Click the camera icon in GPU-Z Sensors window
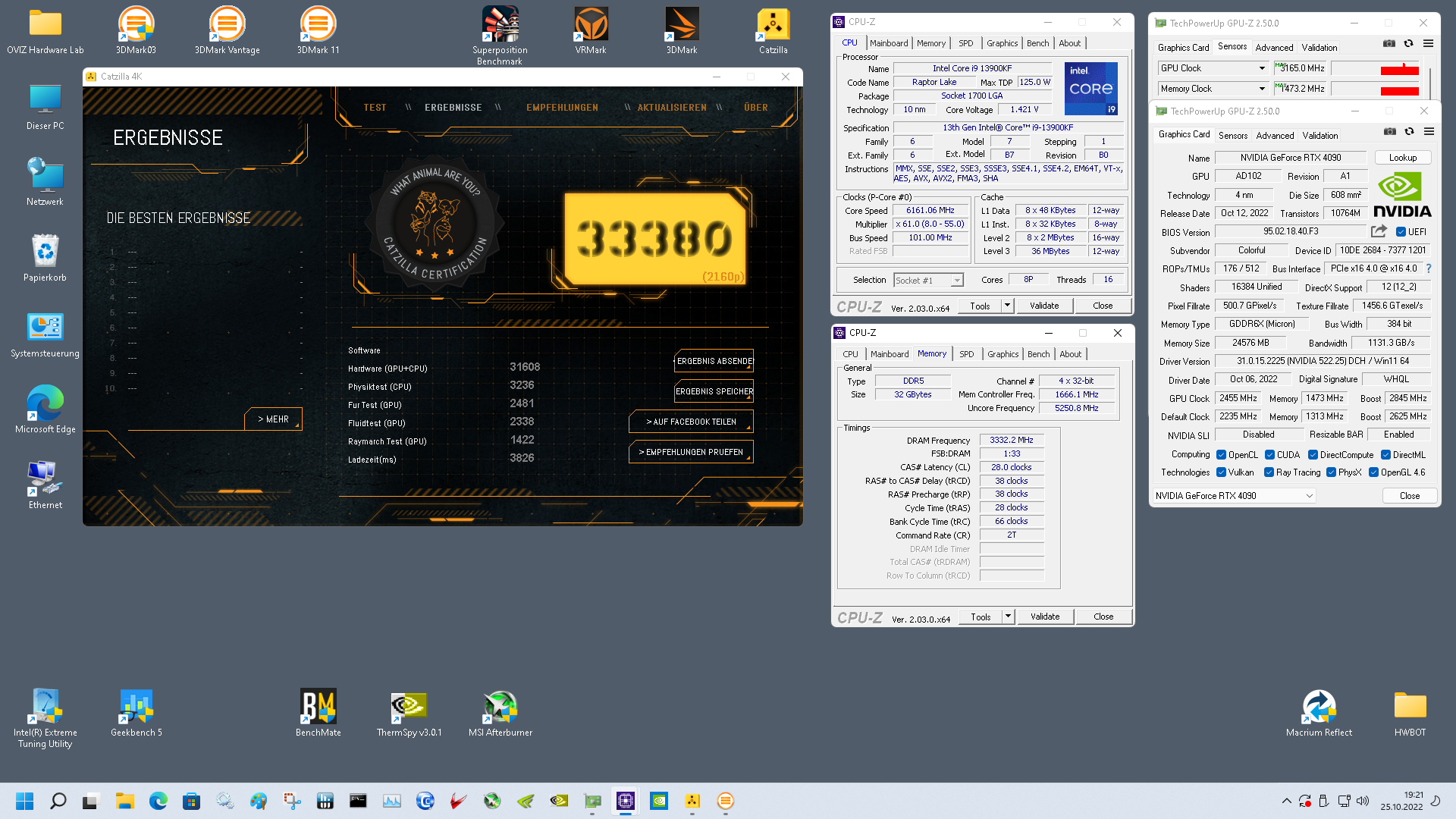 (1389, 43)
